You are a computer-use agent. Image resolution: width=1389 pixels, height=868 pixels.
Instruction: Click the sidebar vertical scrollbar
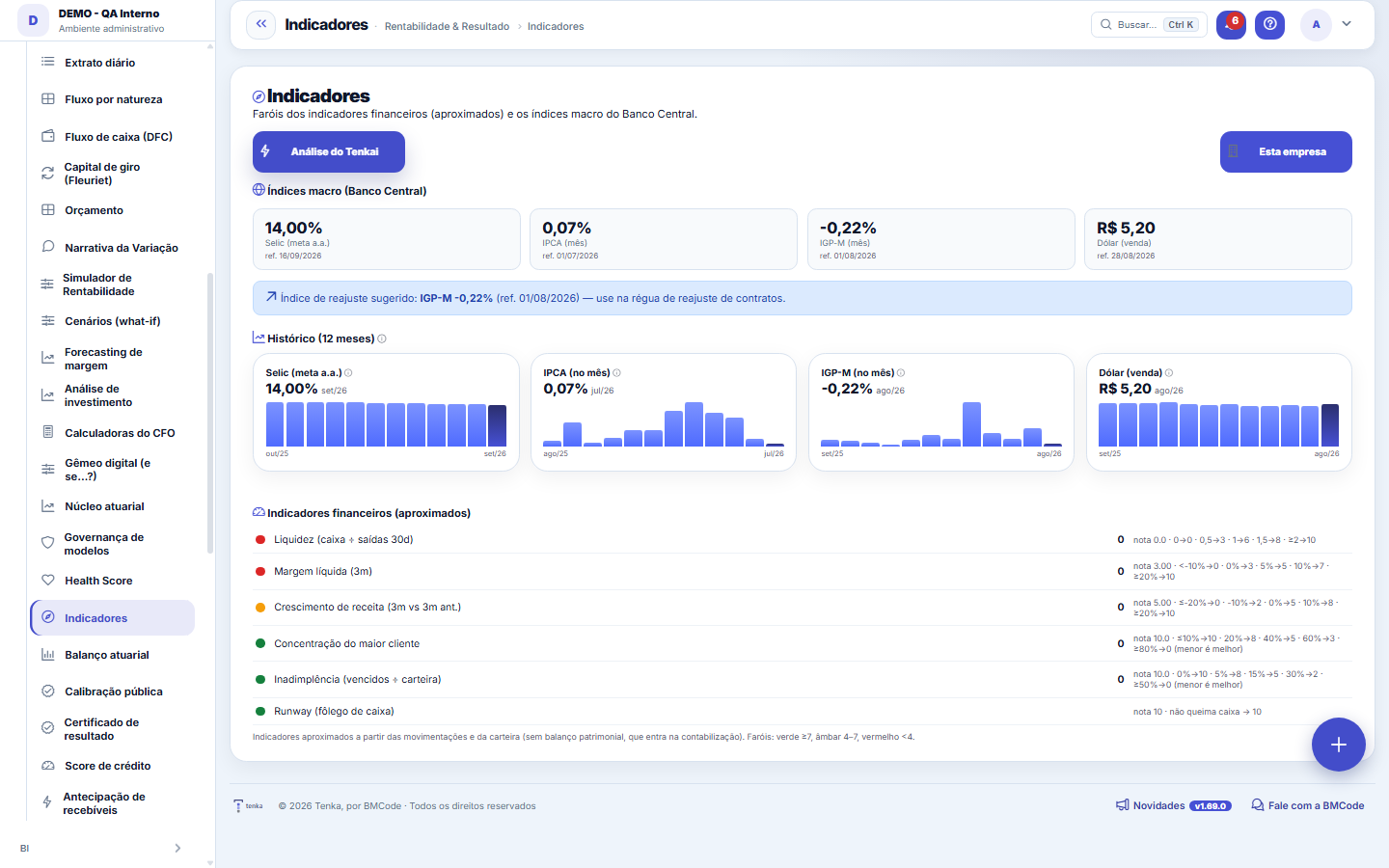point(210,413)
